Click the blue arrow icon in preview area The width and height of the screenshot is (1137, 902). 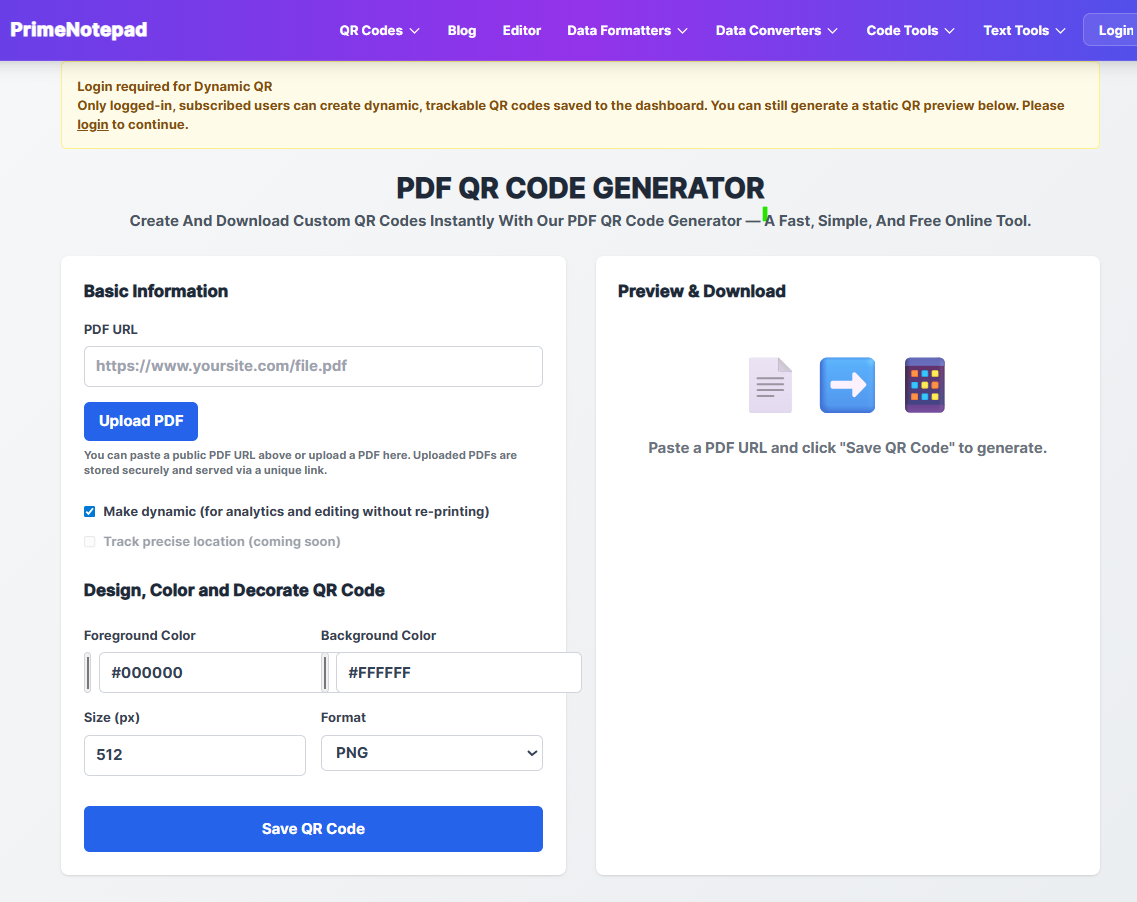847,384
